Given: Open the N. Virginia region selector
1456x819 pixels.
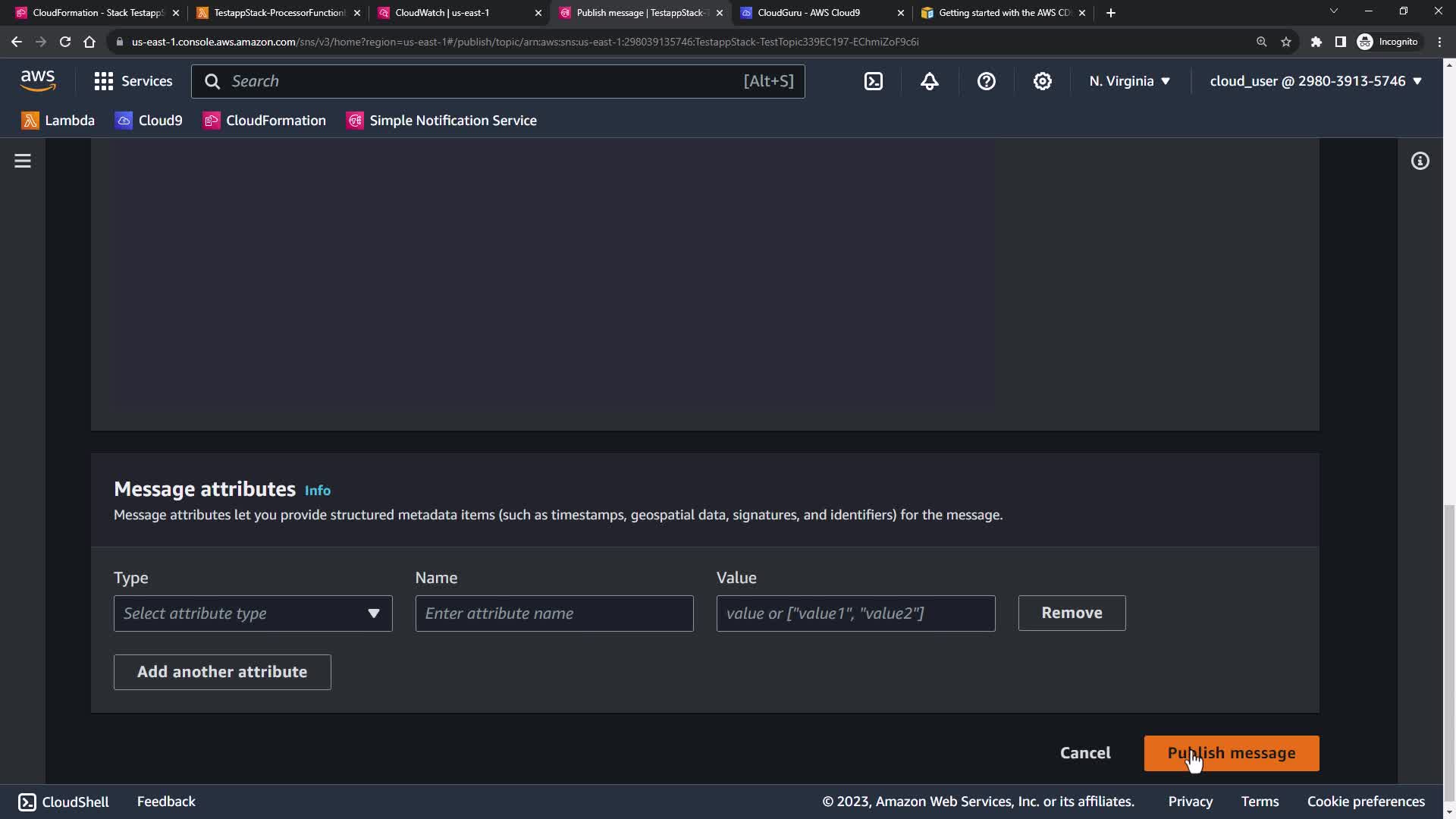Looking at the screenshot, I should point(1129,81).
